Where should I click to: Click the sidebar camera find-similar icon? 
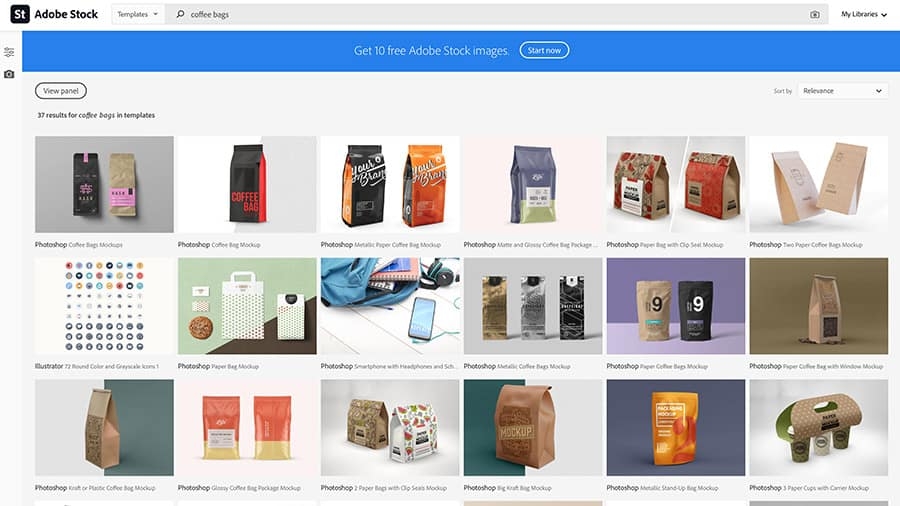pyautogui.click(x=9, y=74)
